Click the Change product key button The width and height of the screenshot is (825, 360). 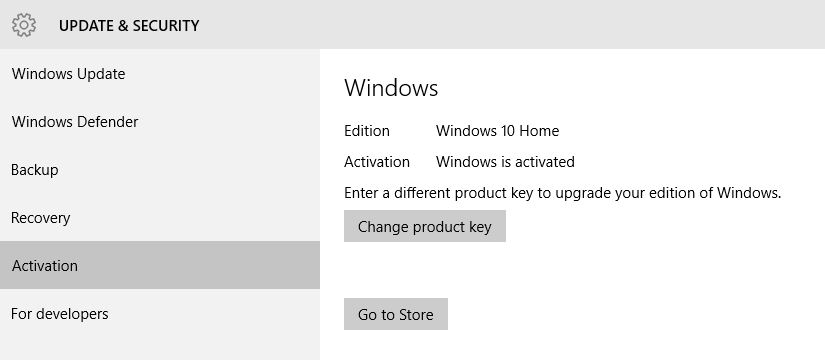click(x=425, y=226)
